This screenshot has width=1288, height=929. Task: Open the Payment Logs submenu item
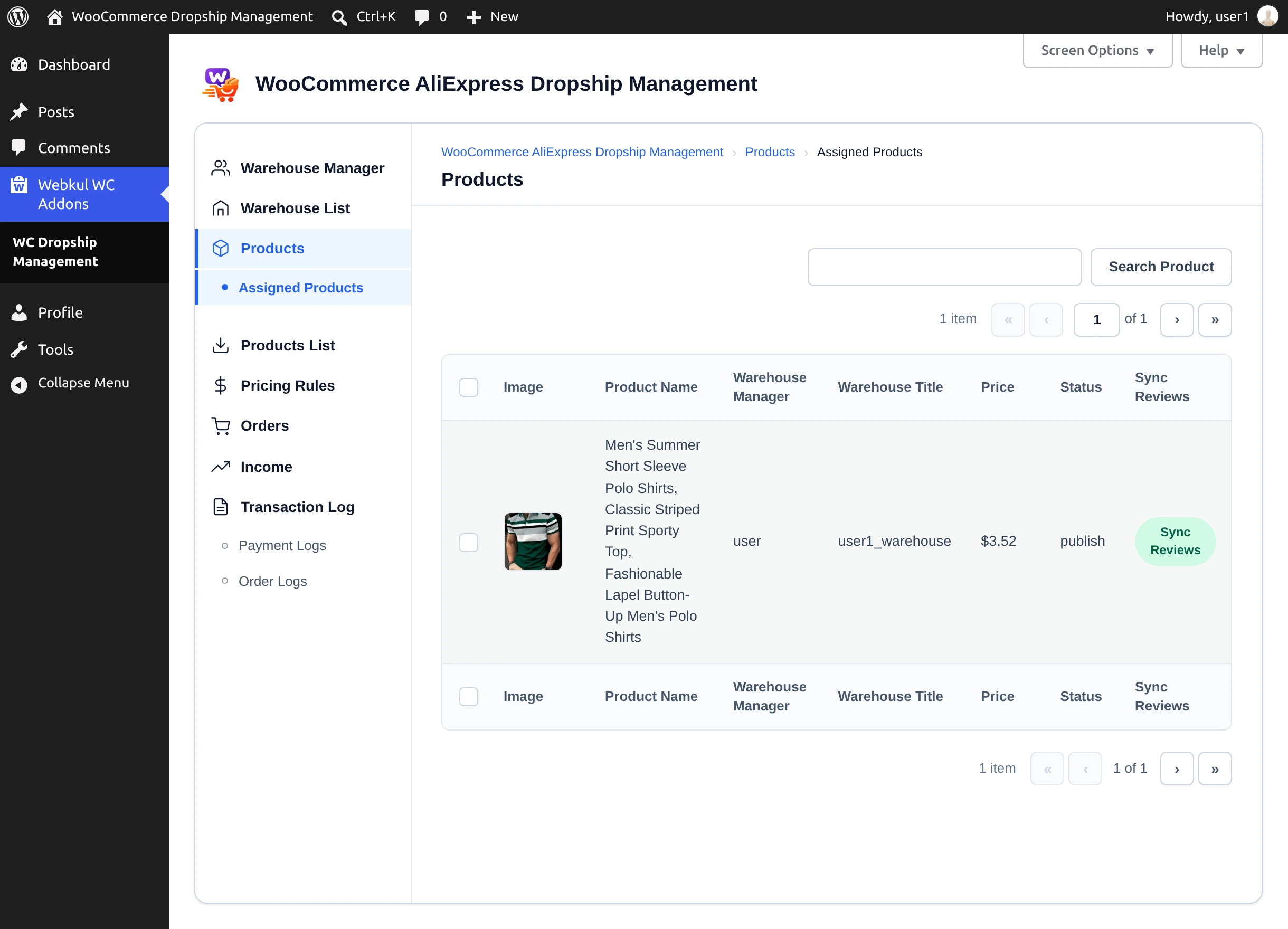click(282, 545)
